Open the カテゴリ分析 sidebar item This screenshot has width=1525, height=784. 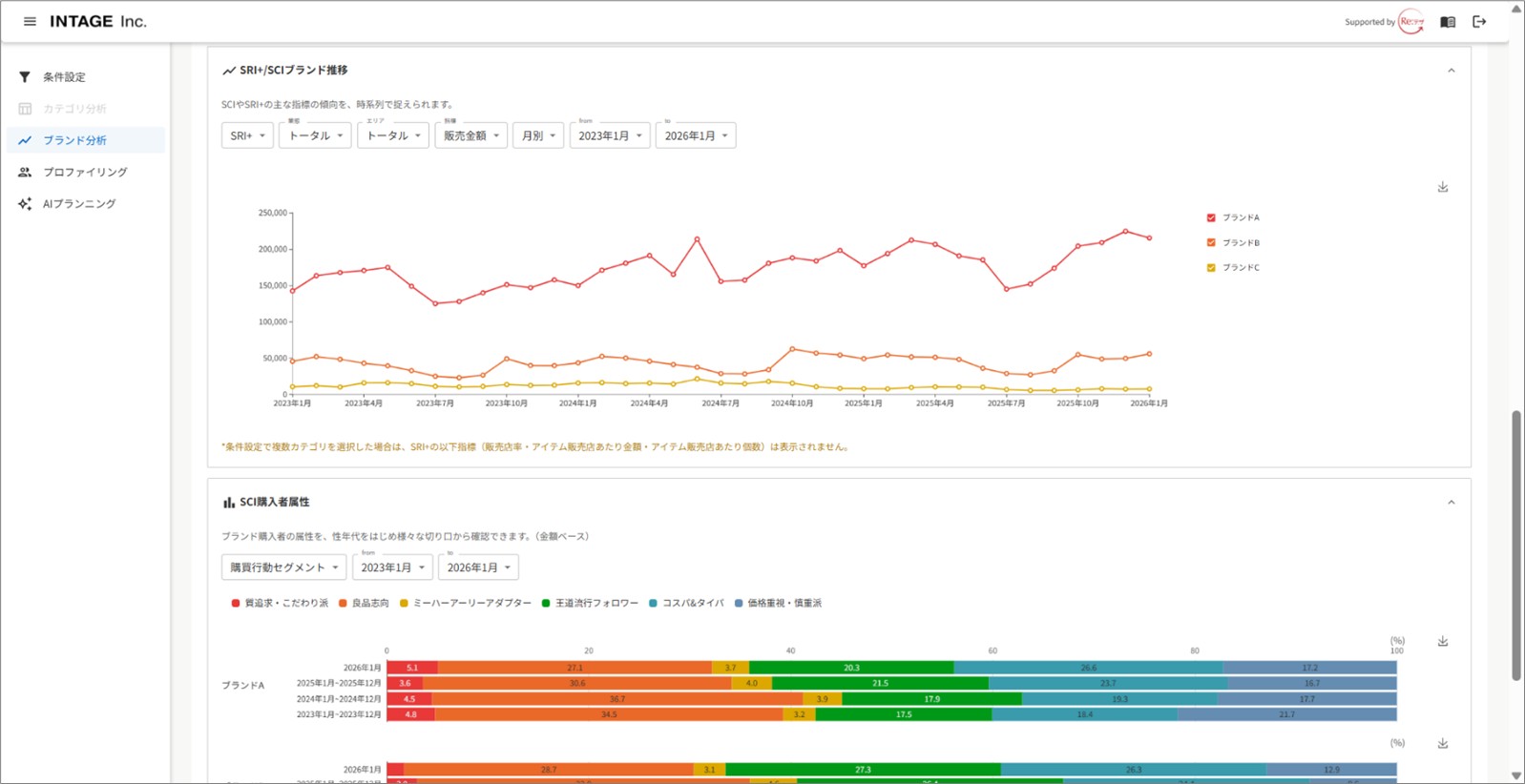74,109
